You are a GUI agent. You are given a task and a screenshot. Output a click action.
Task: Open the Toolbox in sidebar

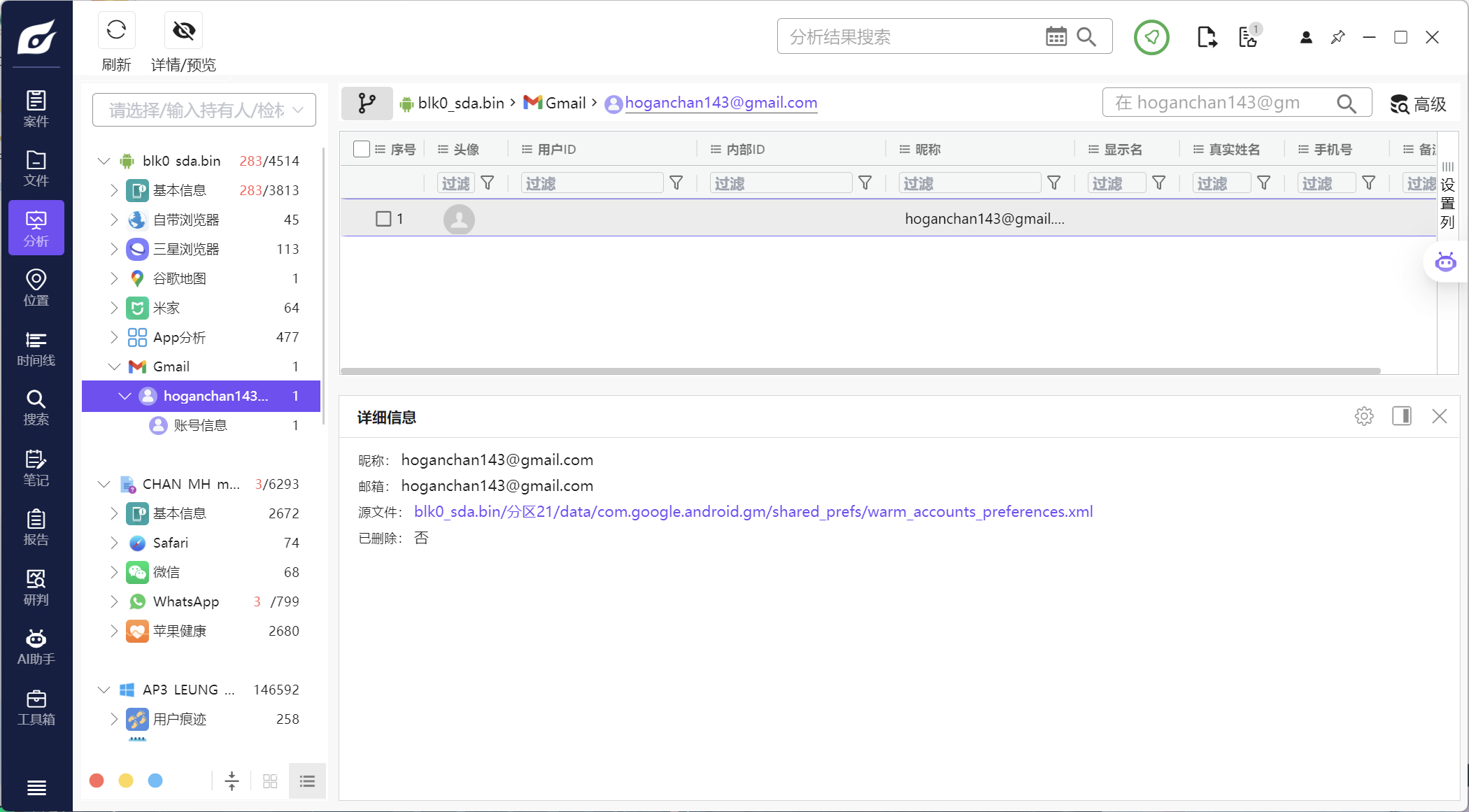[x=36, y=707]
